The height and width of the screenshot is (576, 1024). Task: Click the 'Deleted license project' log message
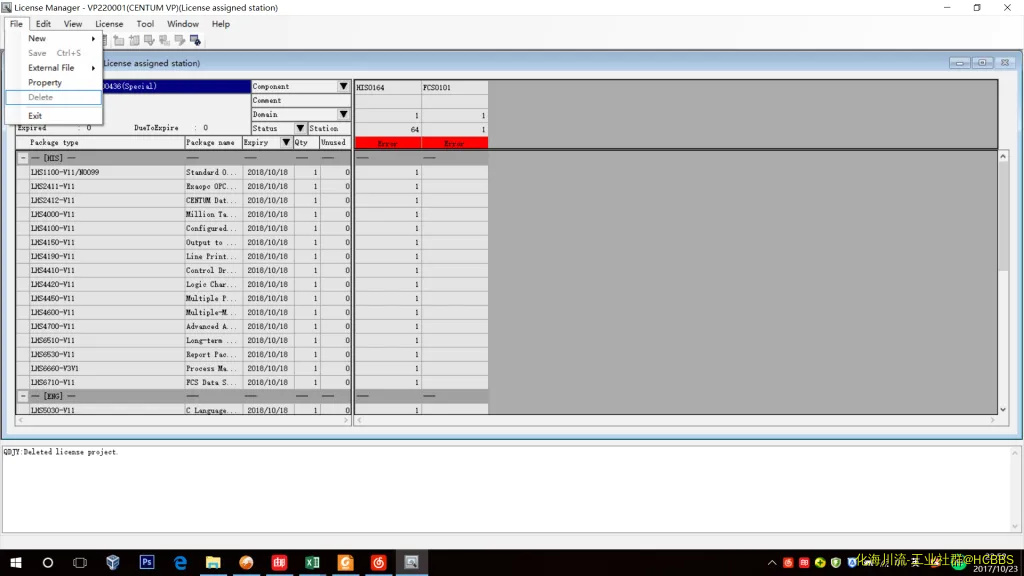[61, 452]
